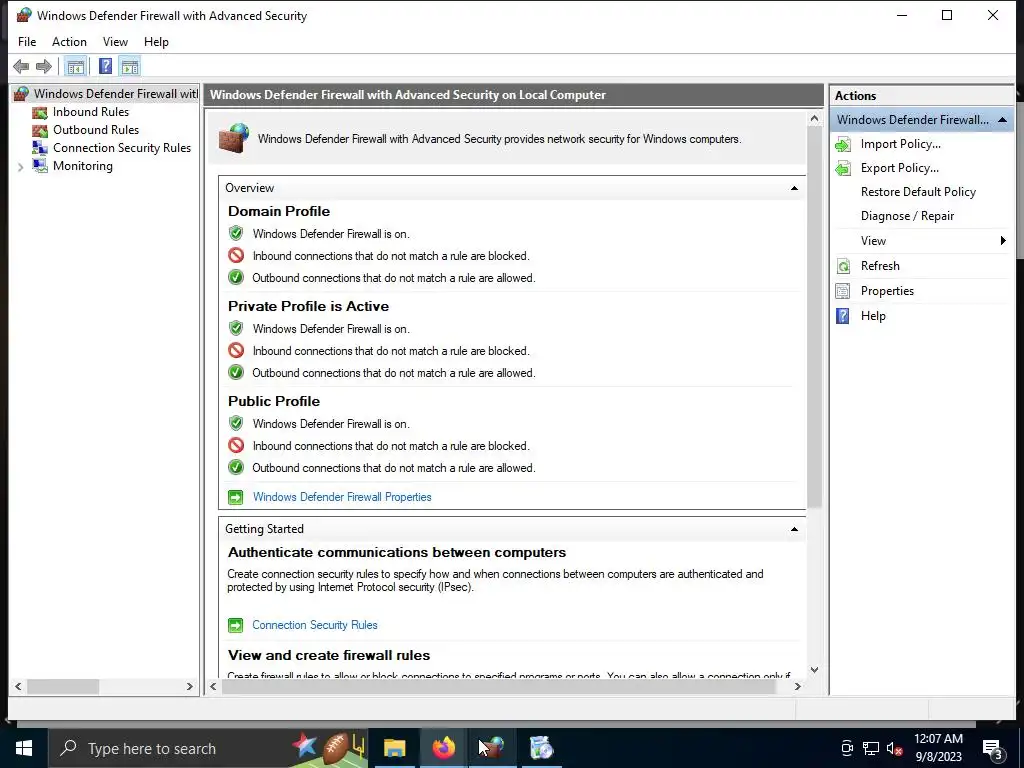Screen dimensions: 1024x768
Task: Toggle the Show/Hide Action Pane toolbar icon
Action: pos(130,66)
